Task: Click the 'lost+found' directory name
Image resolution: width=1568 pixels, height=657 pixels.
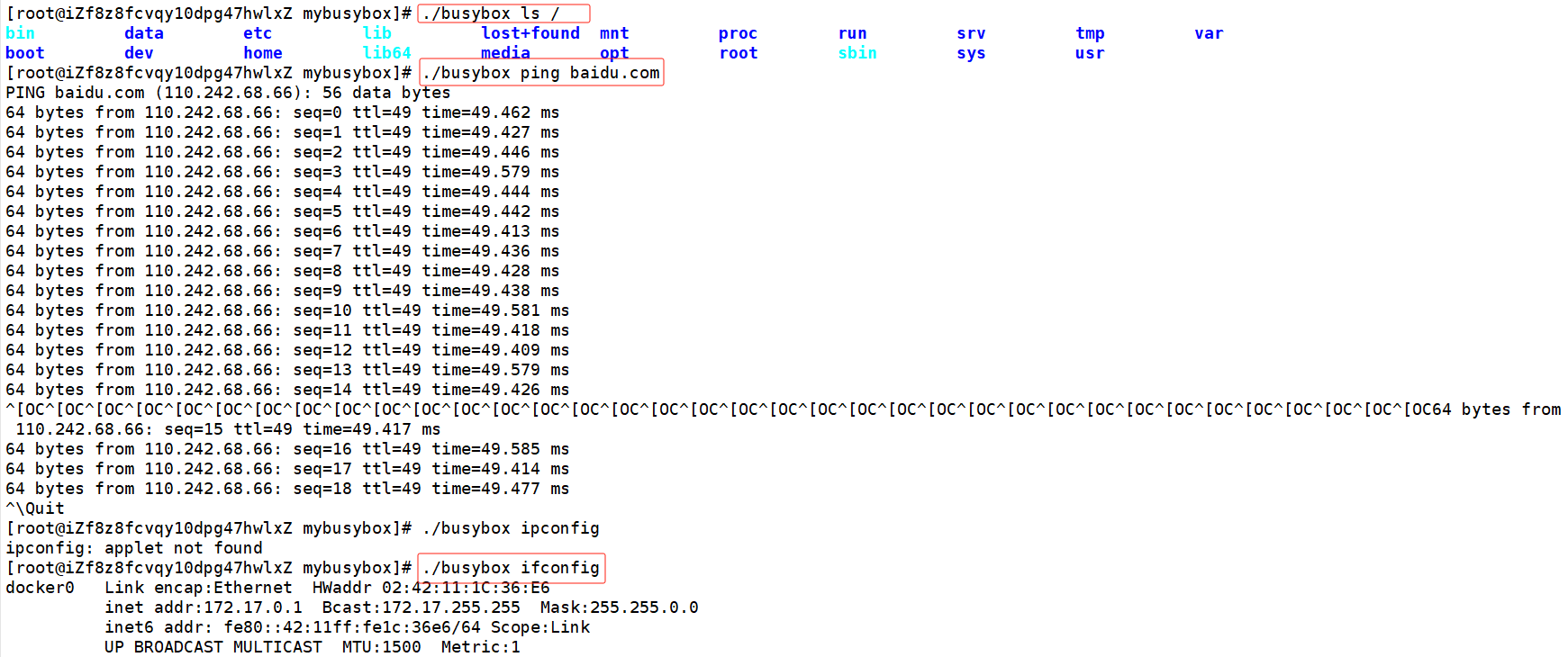Action: (x=530, y=33)
